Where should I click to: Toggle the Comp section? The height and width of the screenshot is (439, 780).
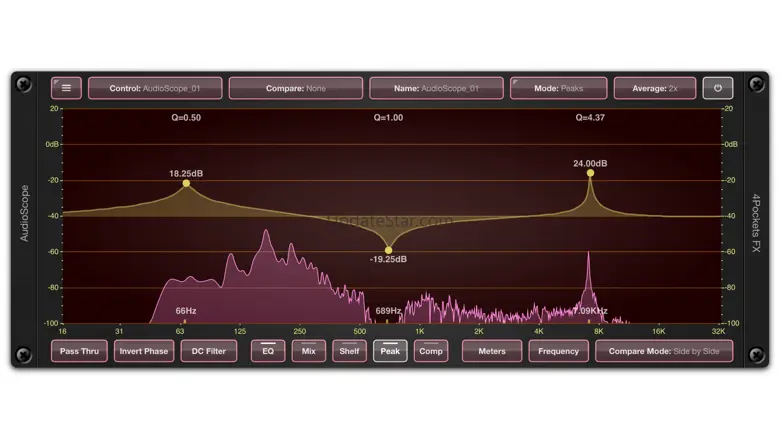(431, 351)
